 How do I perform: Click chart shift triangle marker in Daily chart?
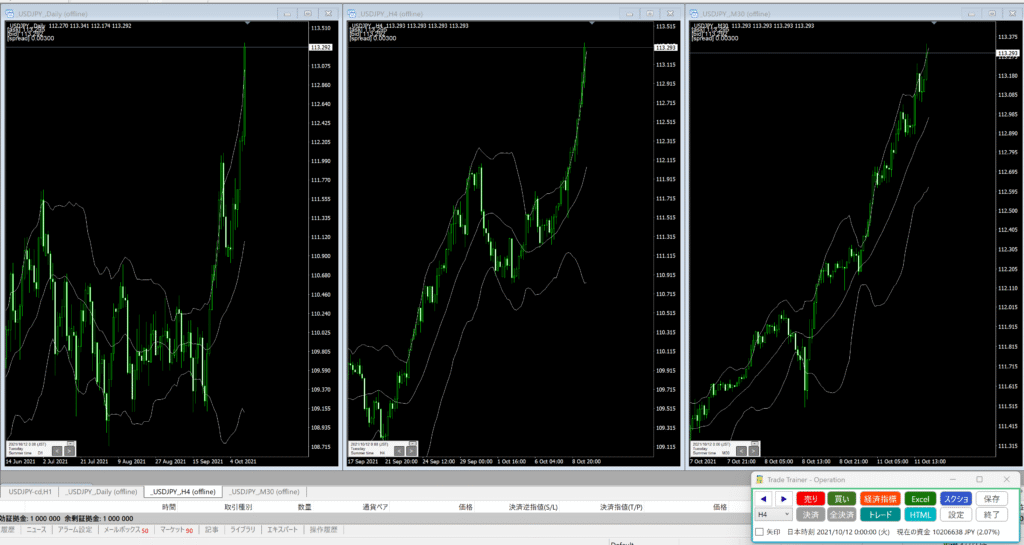248,23
